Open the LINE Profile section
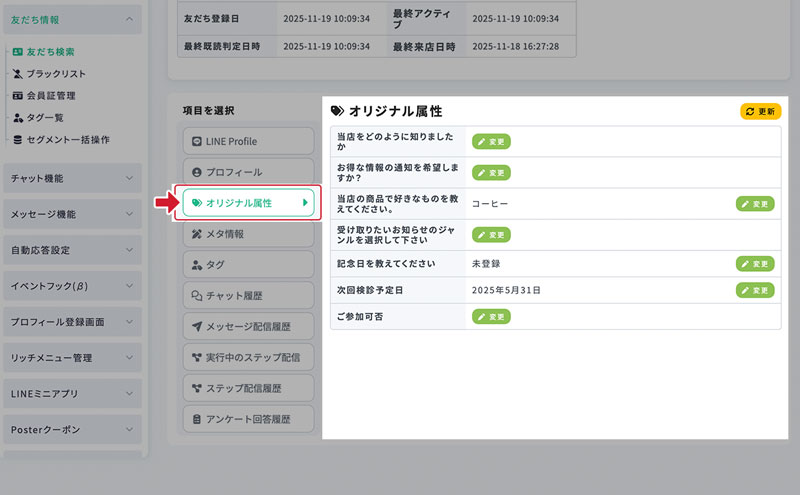Image resolution: width=800 pixels, height=495 pixels. point(248,141)
